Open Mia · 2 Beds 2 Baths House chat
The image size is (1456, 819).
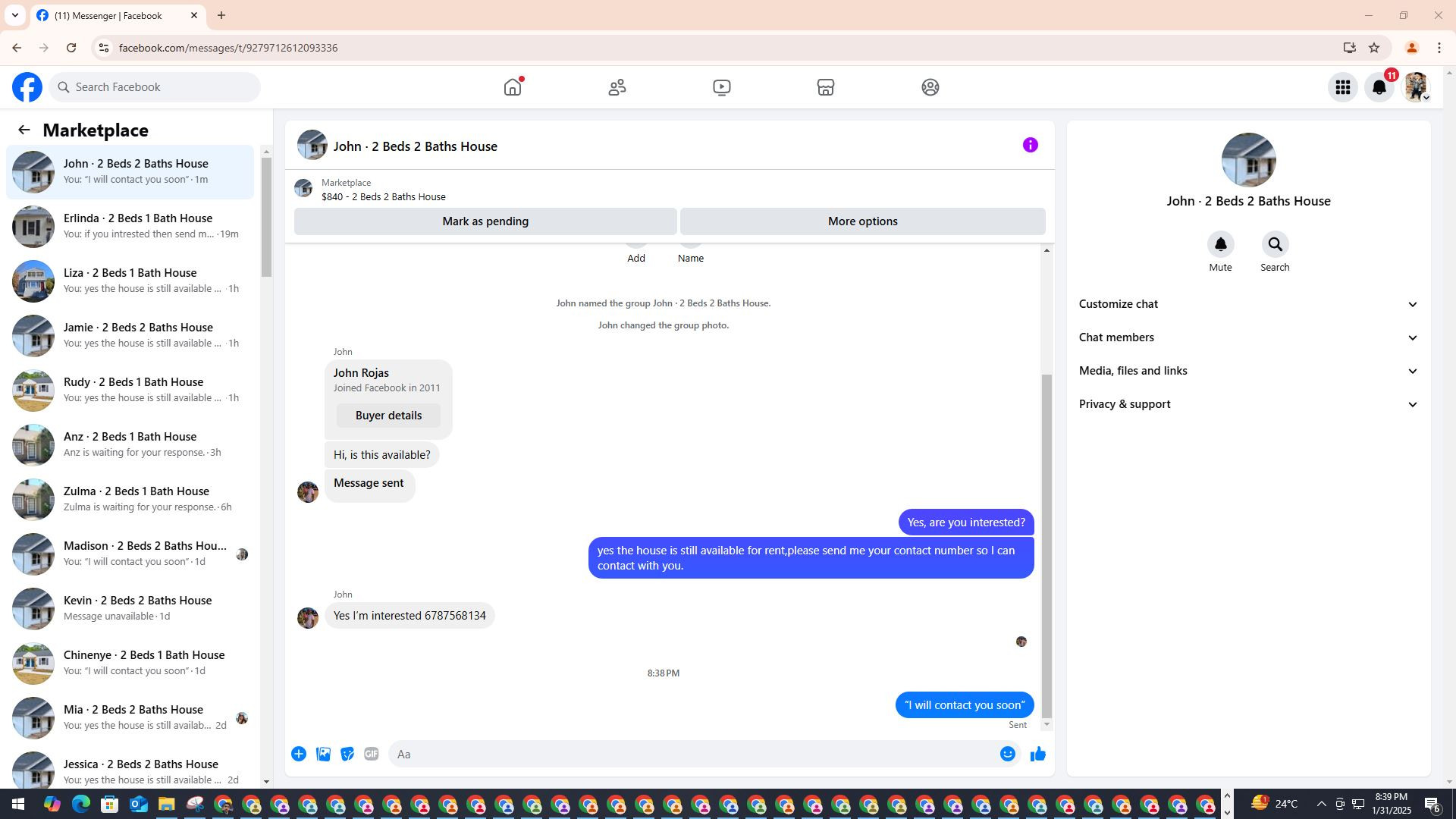[130, 718]
